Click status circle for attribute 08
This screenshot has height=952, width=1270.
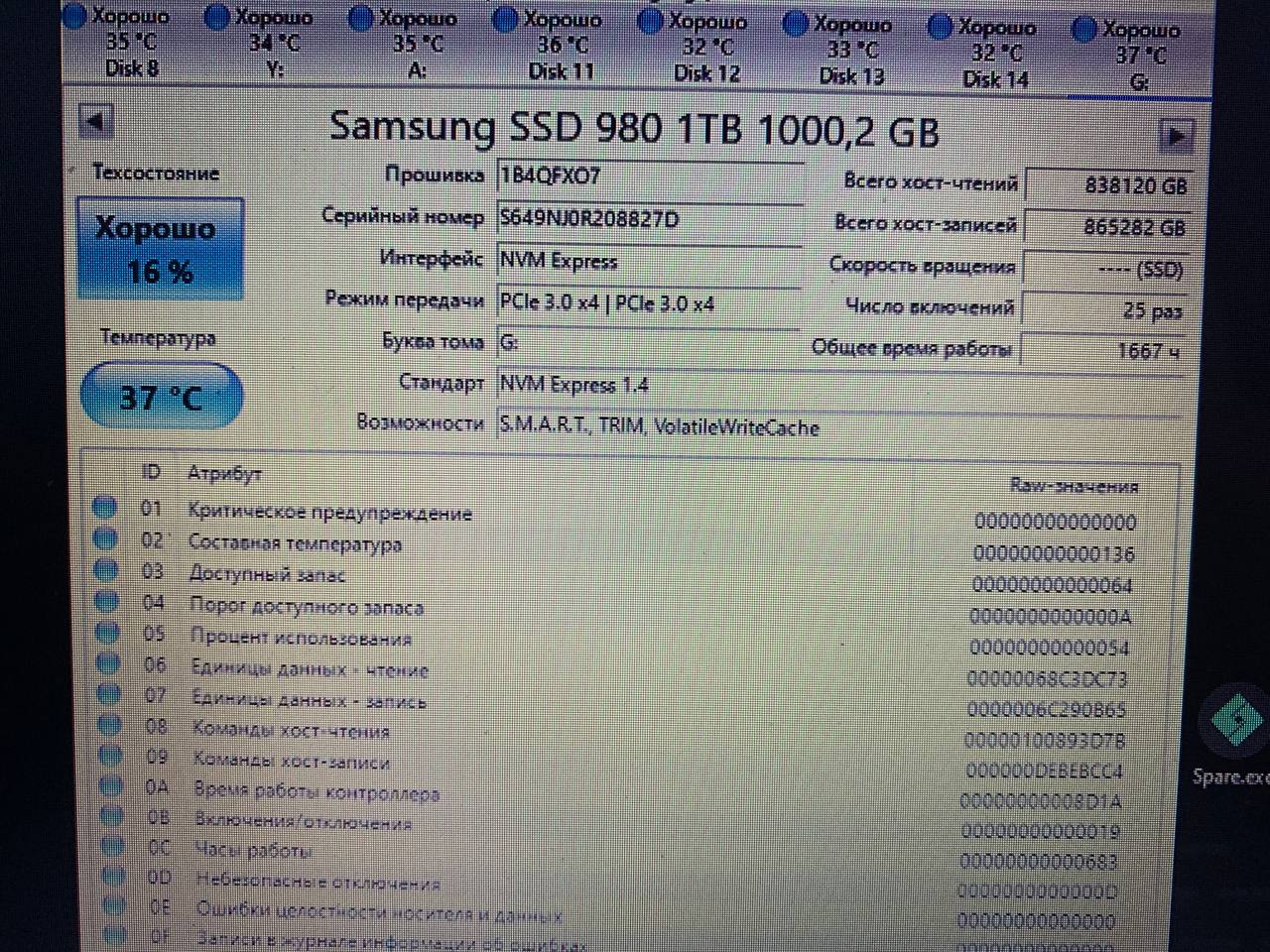click(111, 725)
